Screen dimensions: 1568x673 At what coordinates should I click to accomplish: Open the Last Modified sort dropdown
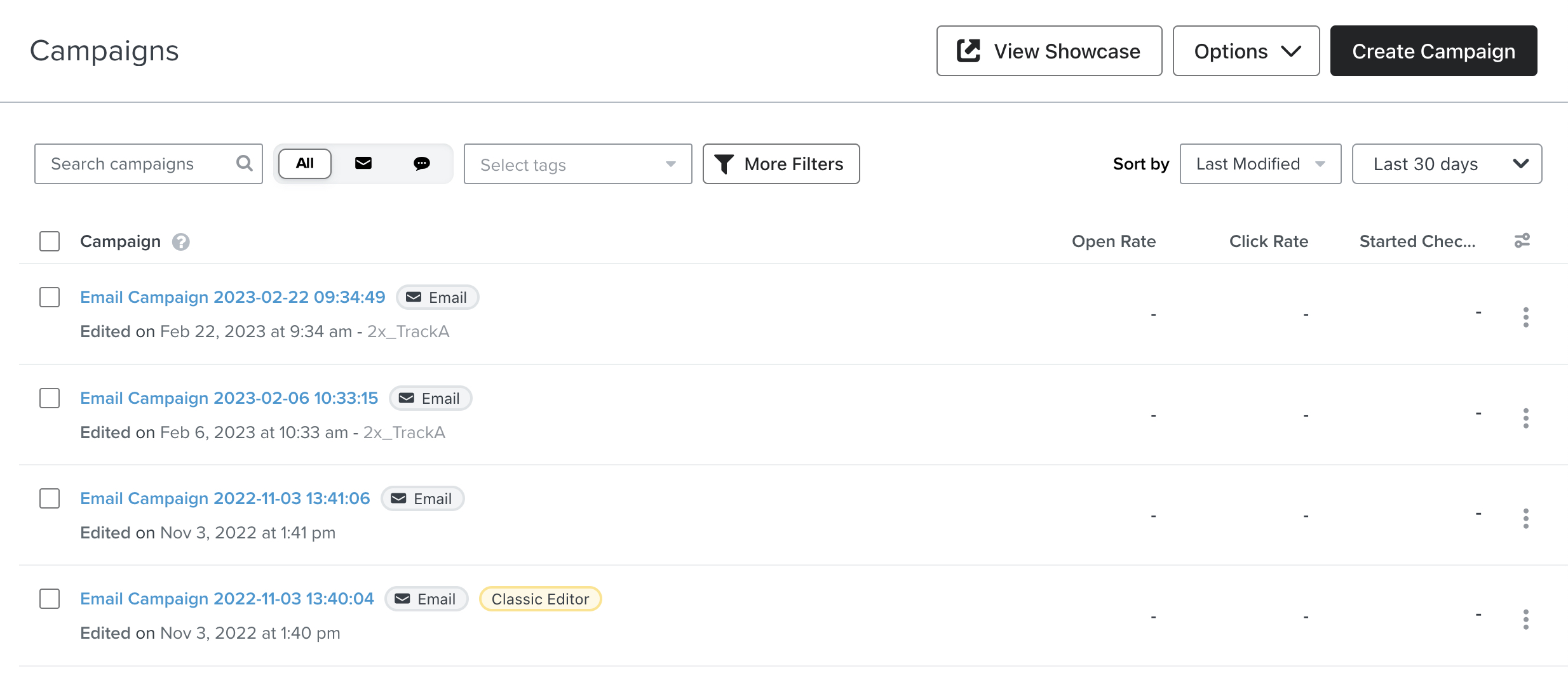[1260, 164]
